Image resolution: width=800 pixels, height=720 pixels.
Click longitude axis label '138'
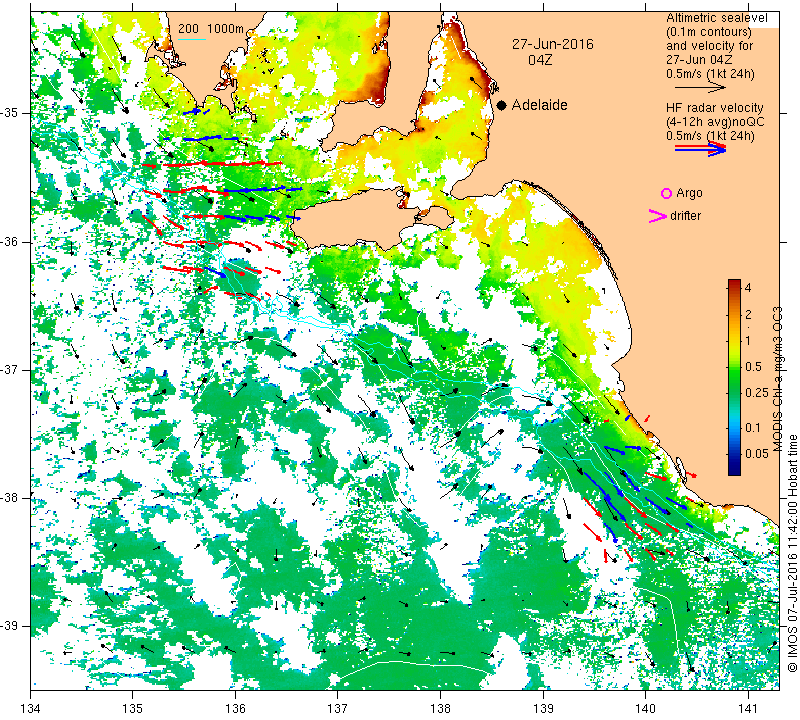pyautogui.click(x=440, y=708)
